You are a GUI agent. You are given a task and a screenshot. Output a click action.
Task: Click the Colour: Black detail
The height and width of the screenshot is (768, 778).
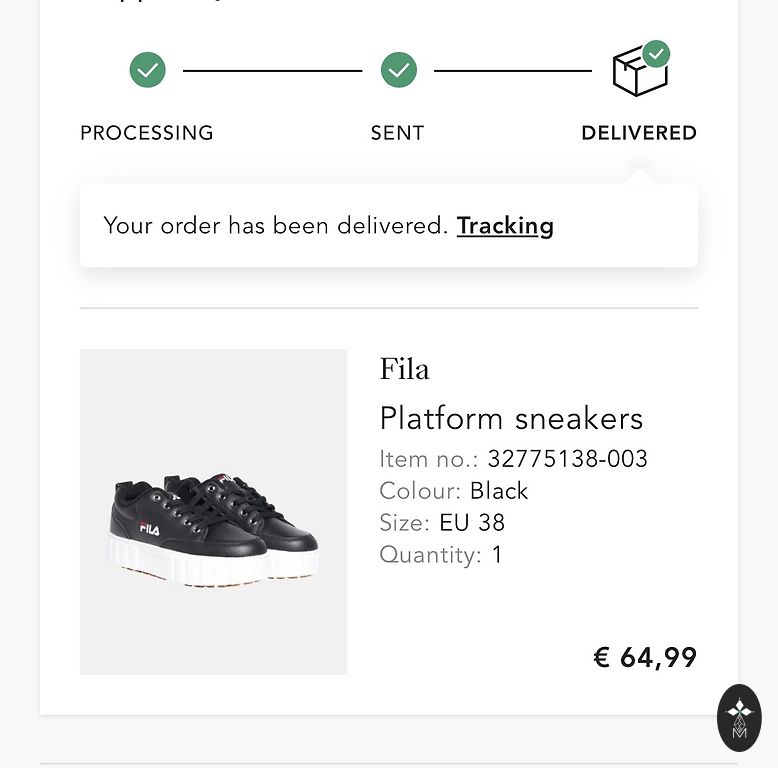pos(454,491)
